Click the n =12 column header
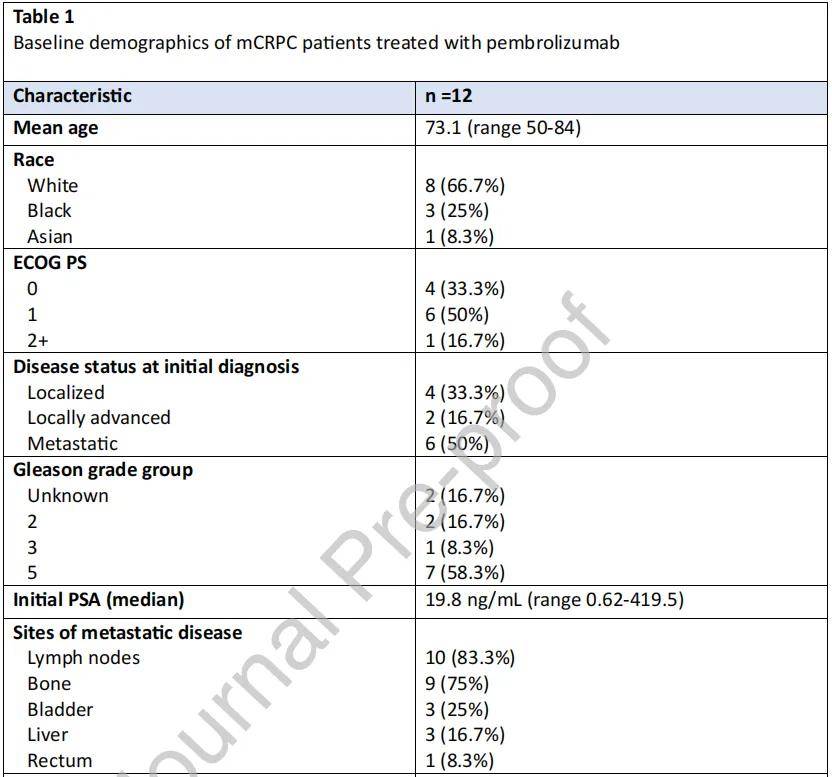 pos(448,96)
